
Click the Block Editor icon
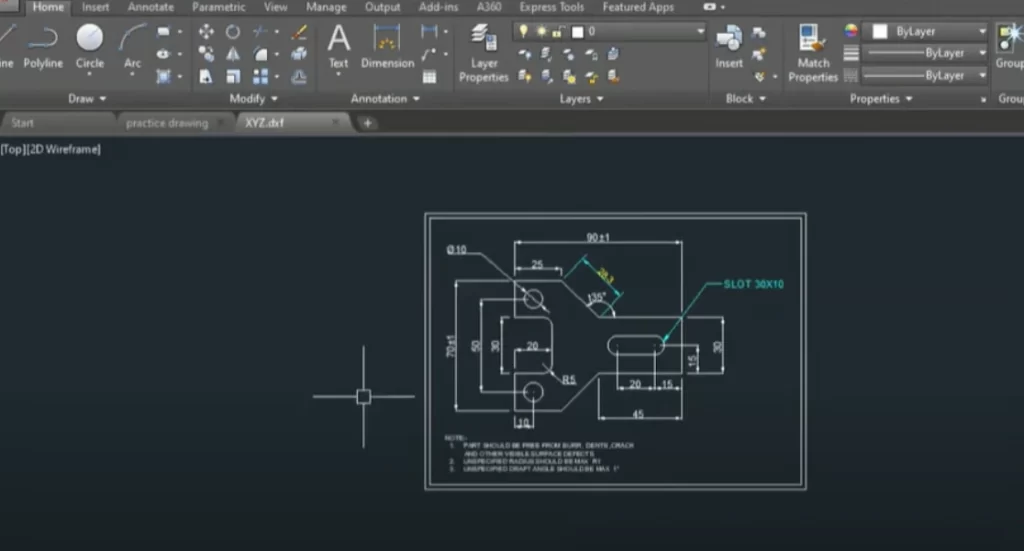pos(758,55)
